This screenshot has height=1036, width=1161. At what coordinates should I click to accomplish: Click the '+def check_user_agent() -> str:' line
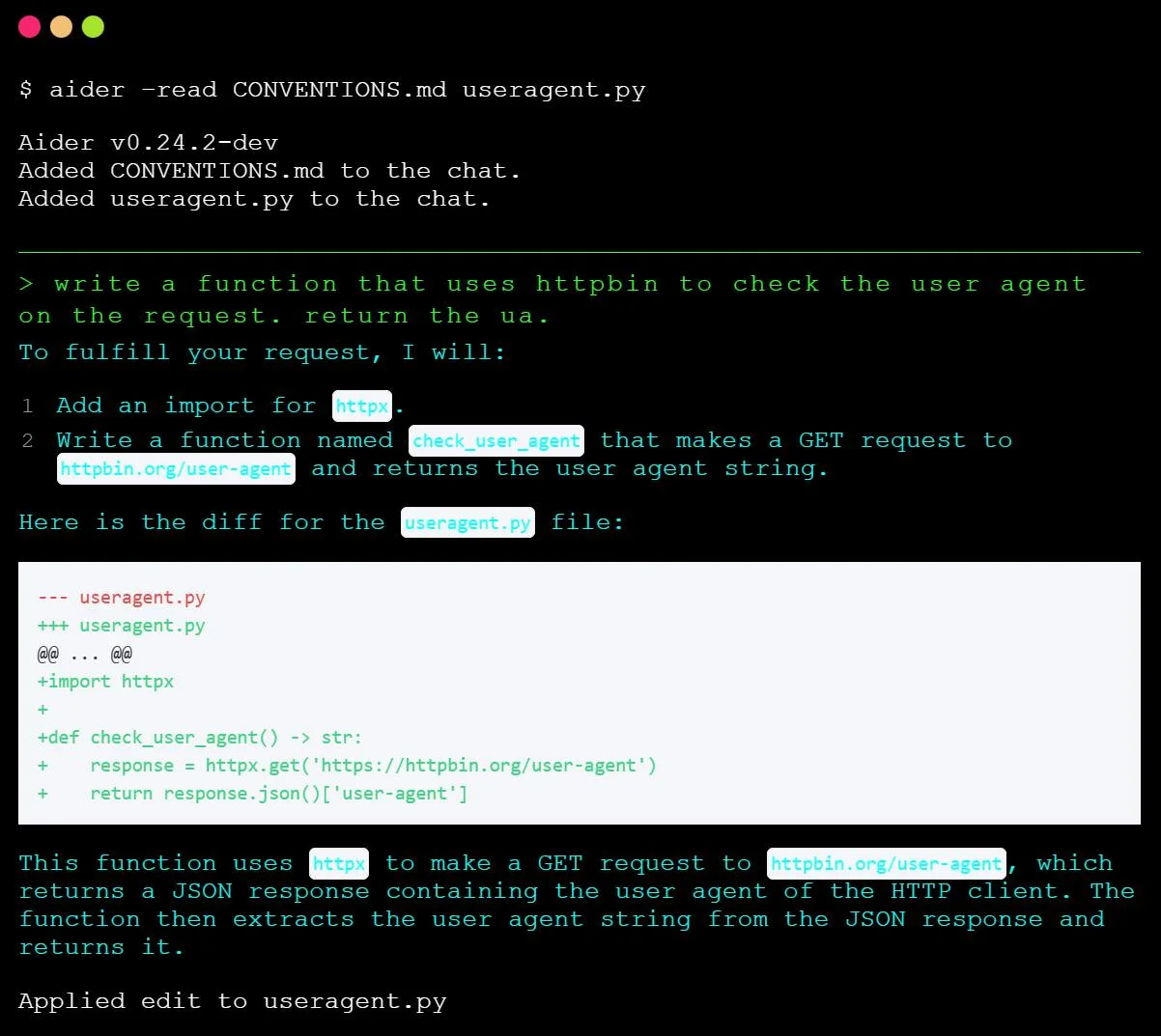[x=200, y=738]
